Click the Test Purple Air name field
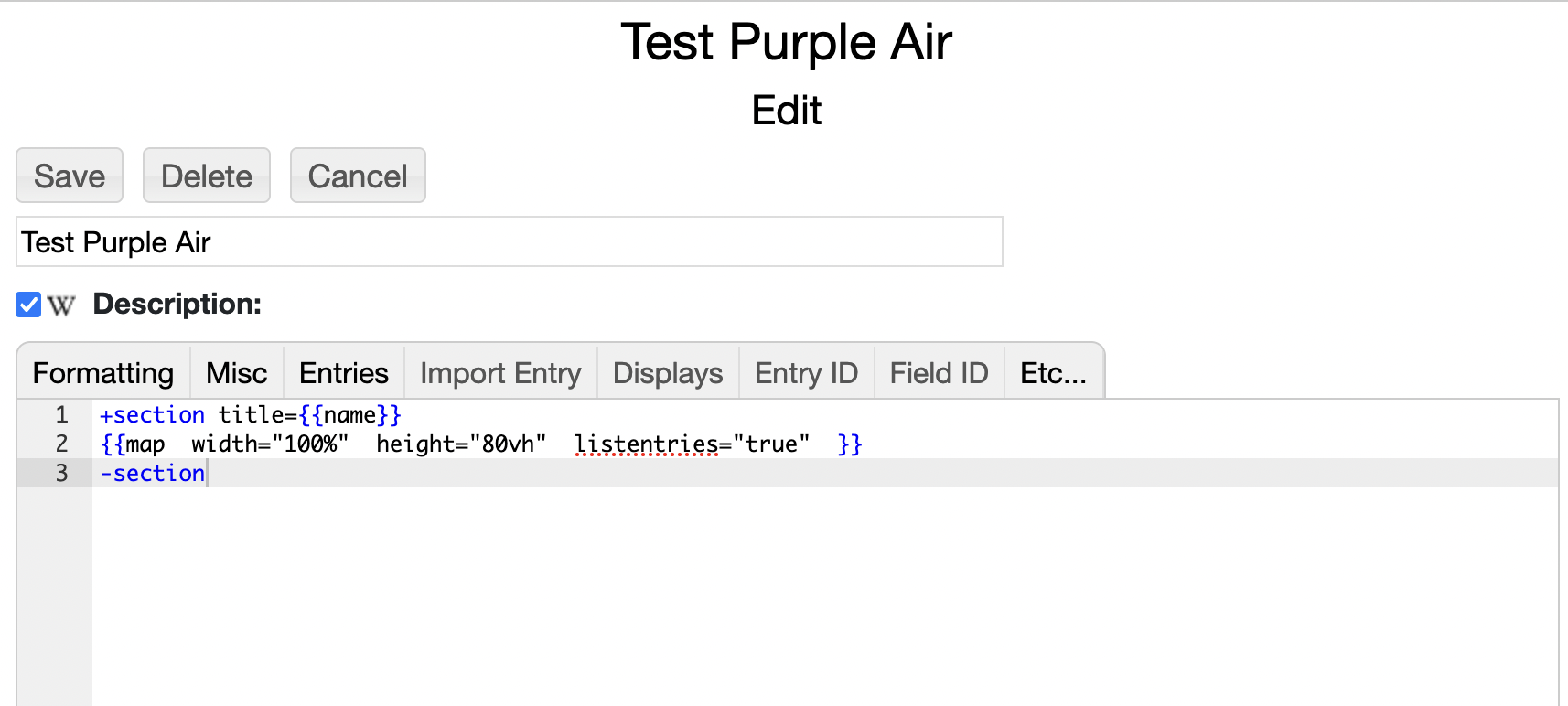Screen dimensions: 1568x706 [510, 242]
